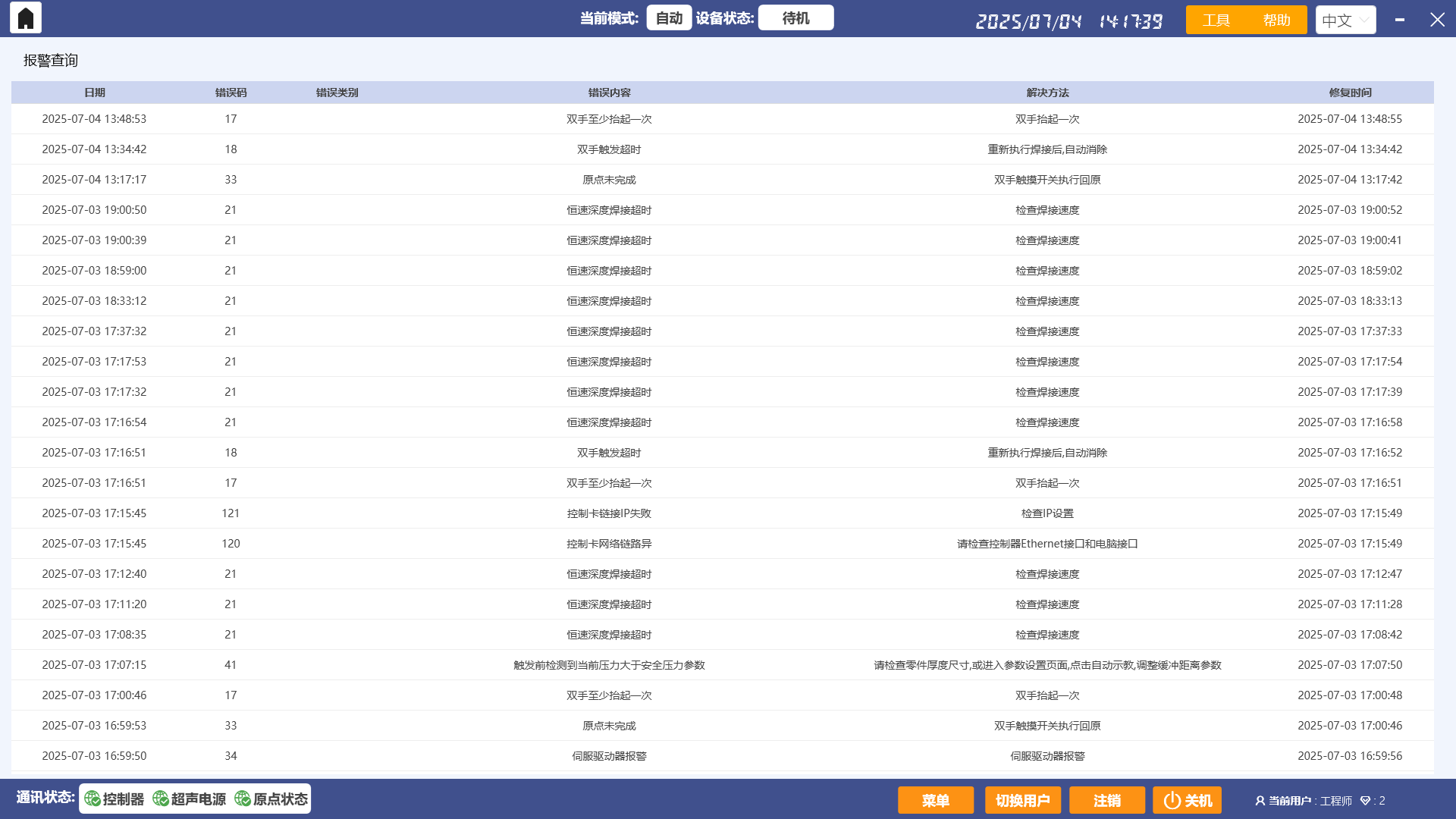This screenshot has height=819, width=1456.
Task: Go to the home screen icon
Action: click(x=26, y=18)
